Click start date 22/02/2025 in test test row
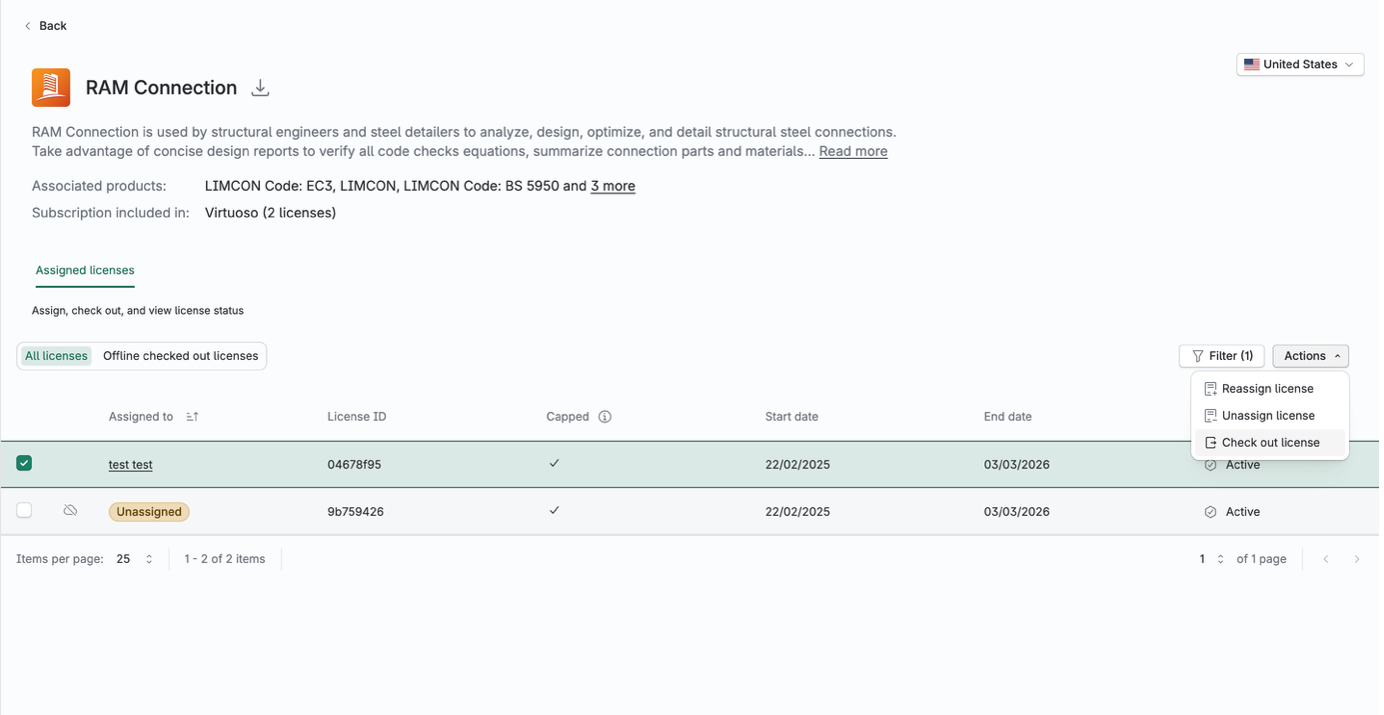The width and height of the screenshot is (1384, 715). tap(798, 465)
